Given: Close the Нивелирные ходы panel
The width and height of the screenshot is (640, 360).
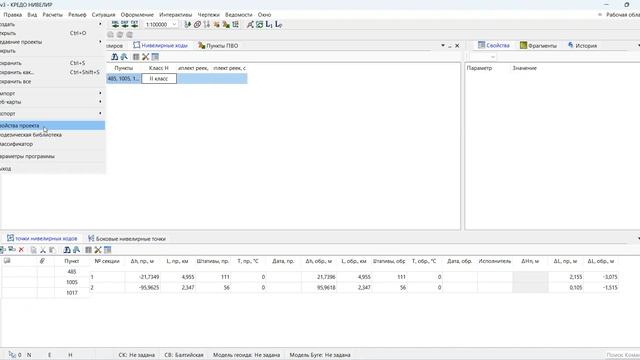Looking at the screenshot, I should [x=457, y=45].
